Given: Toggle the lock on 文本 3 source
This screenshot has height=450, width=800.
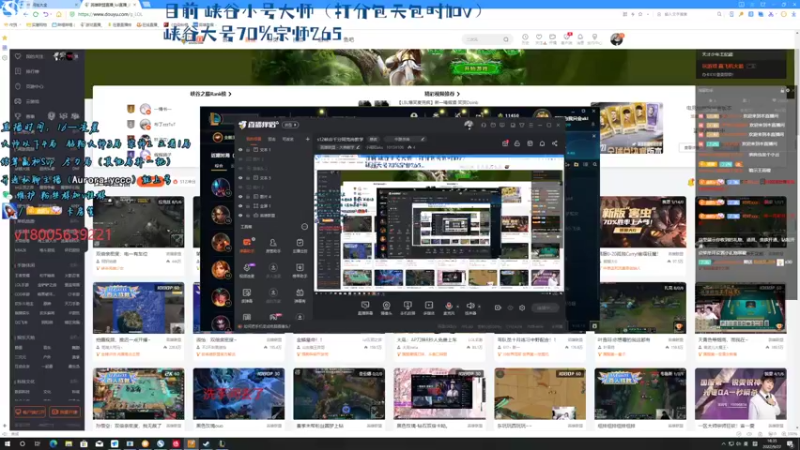Looking at the screenshot, I should click(x=248, y=178).
